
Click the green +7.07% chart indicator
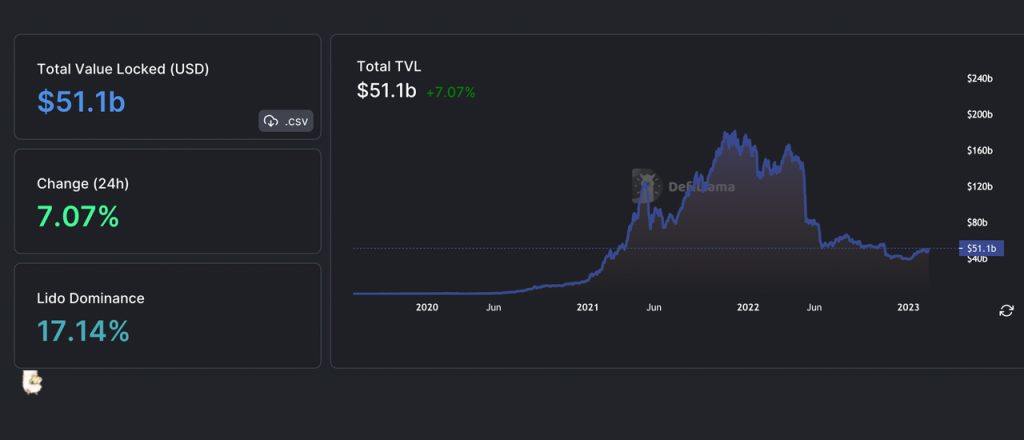click(451, 92)
